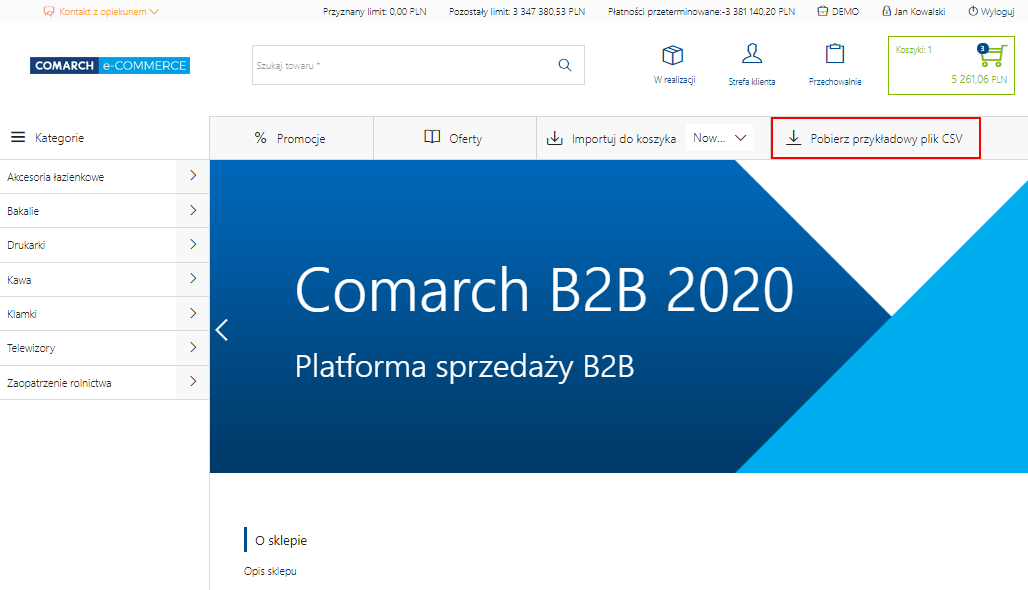1028x590 pixels.
Task: Expand Kontakt z opiekunem dropdown
Action: tap(154, 11)
